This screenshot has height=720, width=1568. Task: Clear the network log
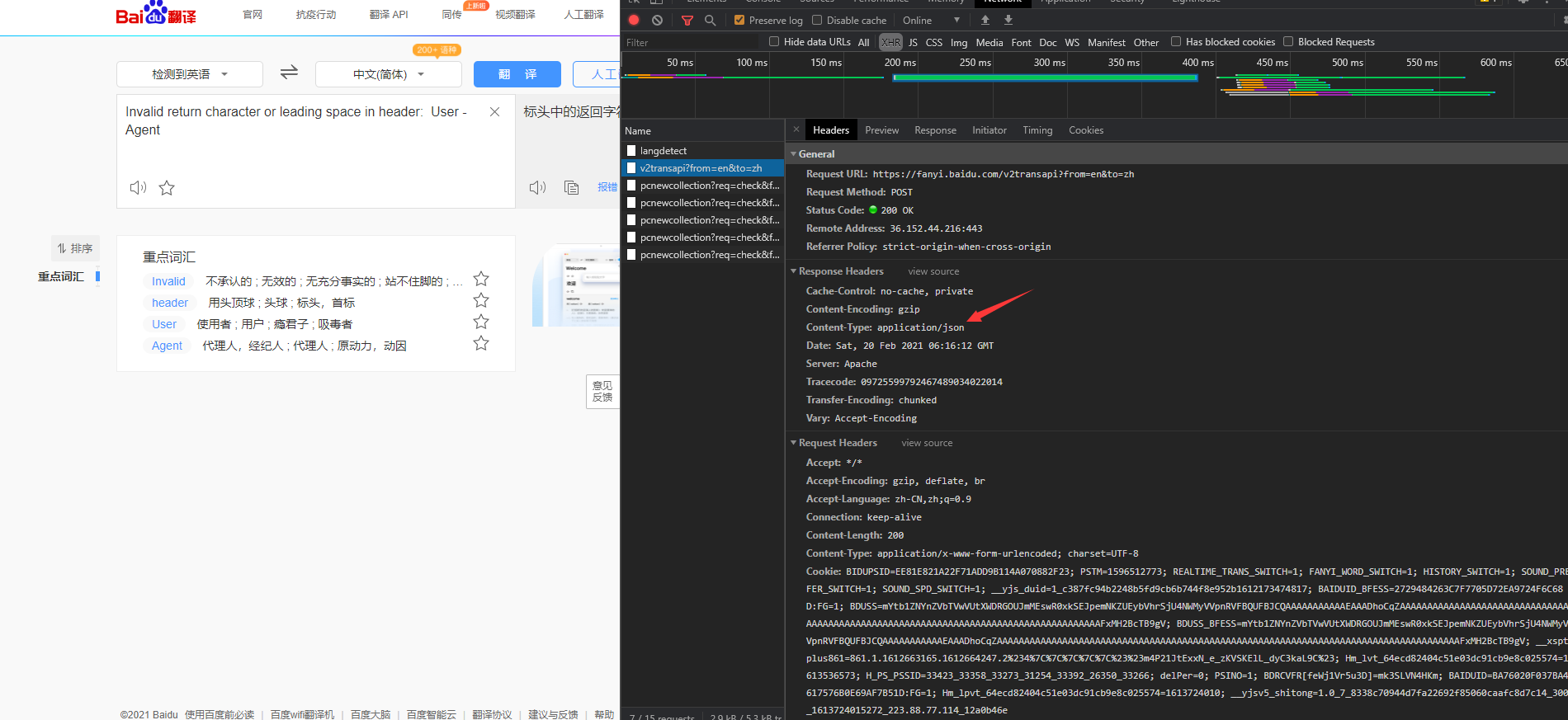(657, 20)
